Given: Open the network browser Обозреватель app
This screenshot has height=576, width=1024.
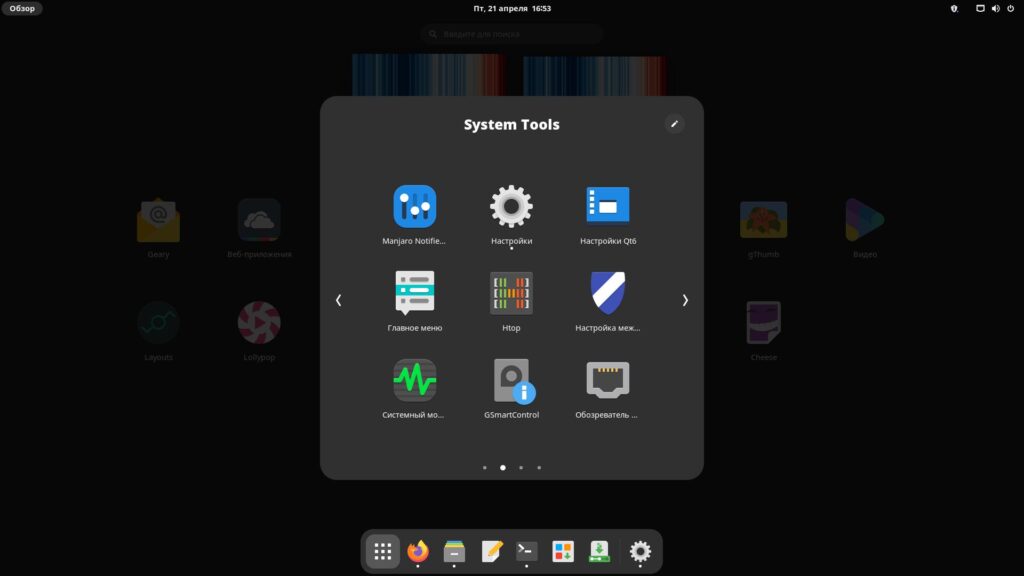Looking at the screenshot, I should (x=608, y=381).
